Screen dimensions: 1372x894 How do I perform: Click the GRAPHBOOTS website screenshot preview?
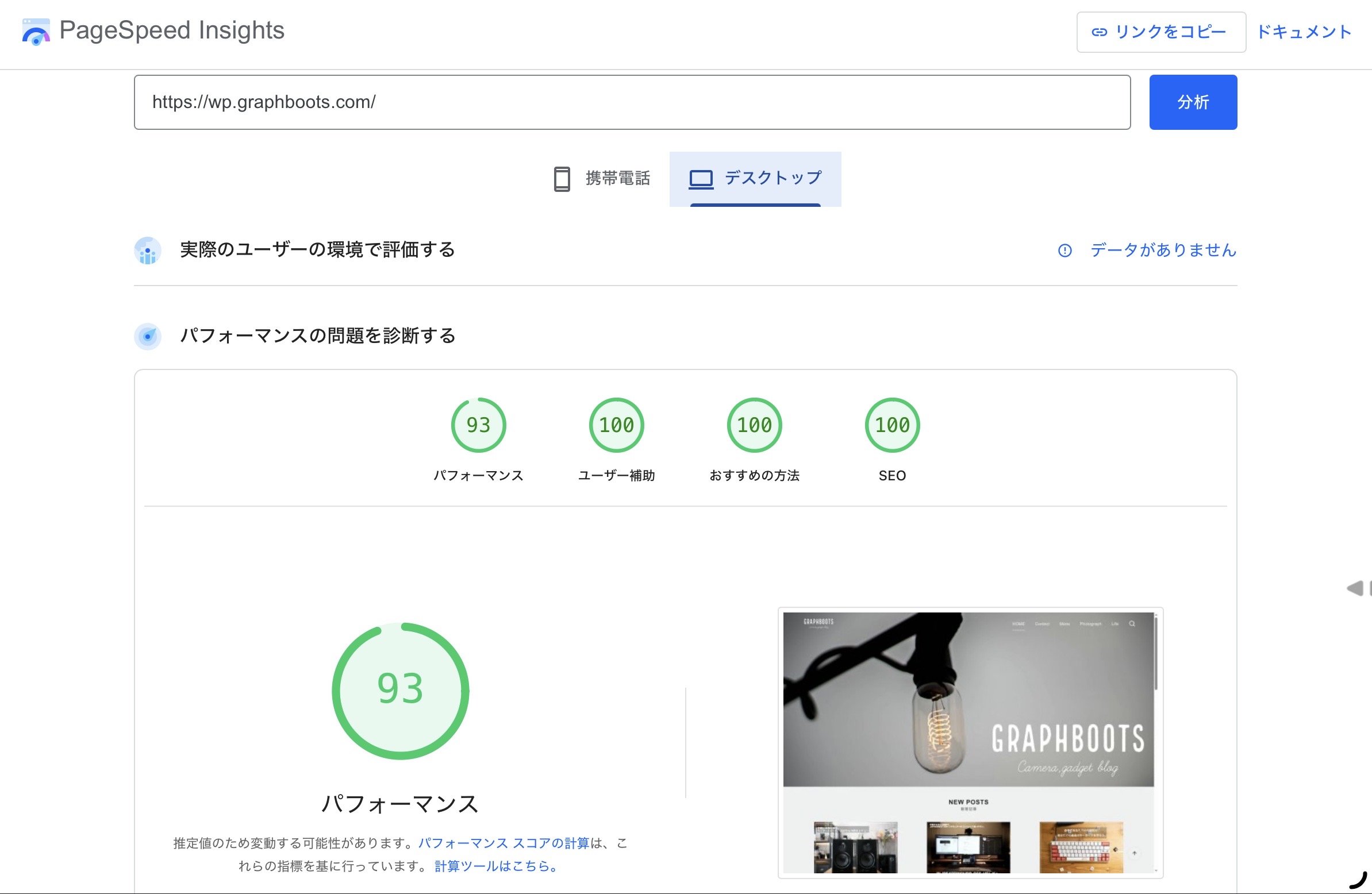click(x=970, y=743)
